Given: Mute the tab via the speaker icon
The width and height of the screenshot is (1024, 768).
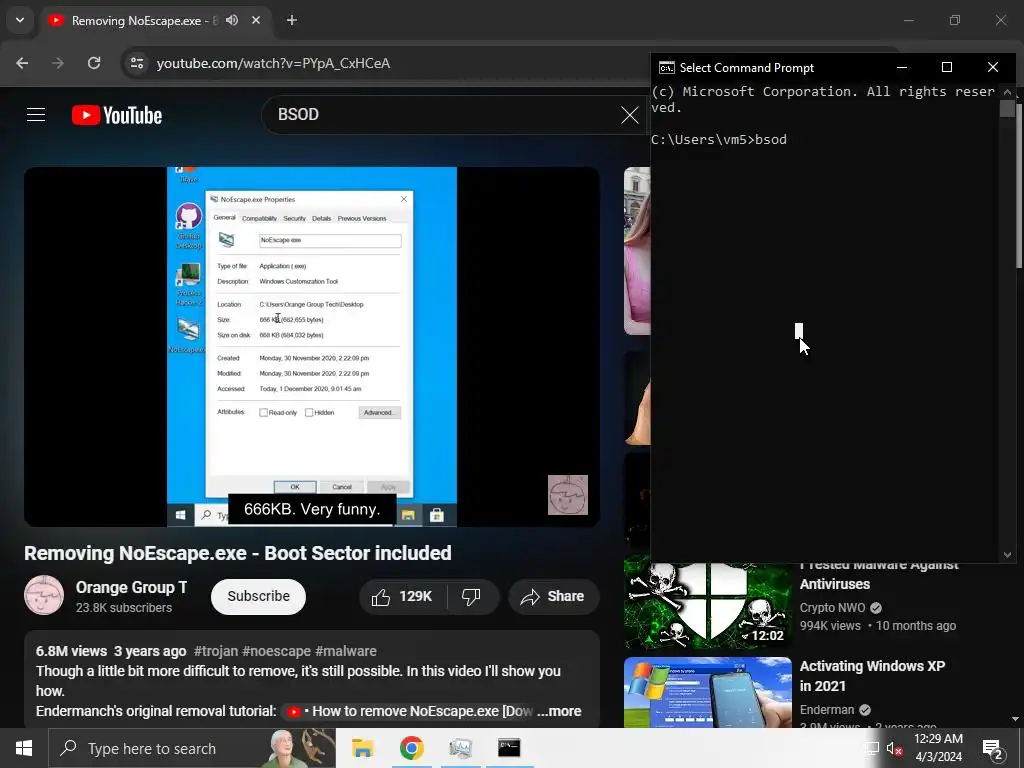Looking at the screenshot, I should tap(232, 20).
